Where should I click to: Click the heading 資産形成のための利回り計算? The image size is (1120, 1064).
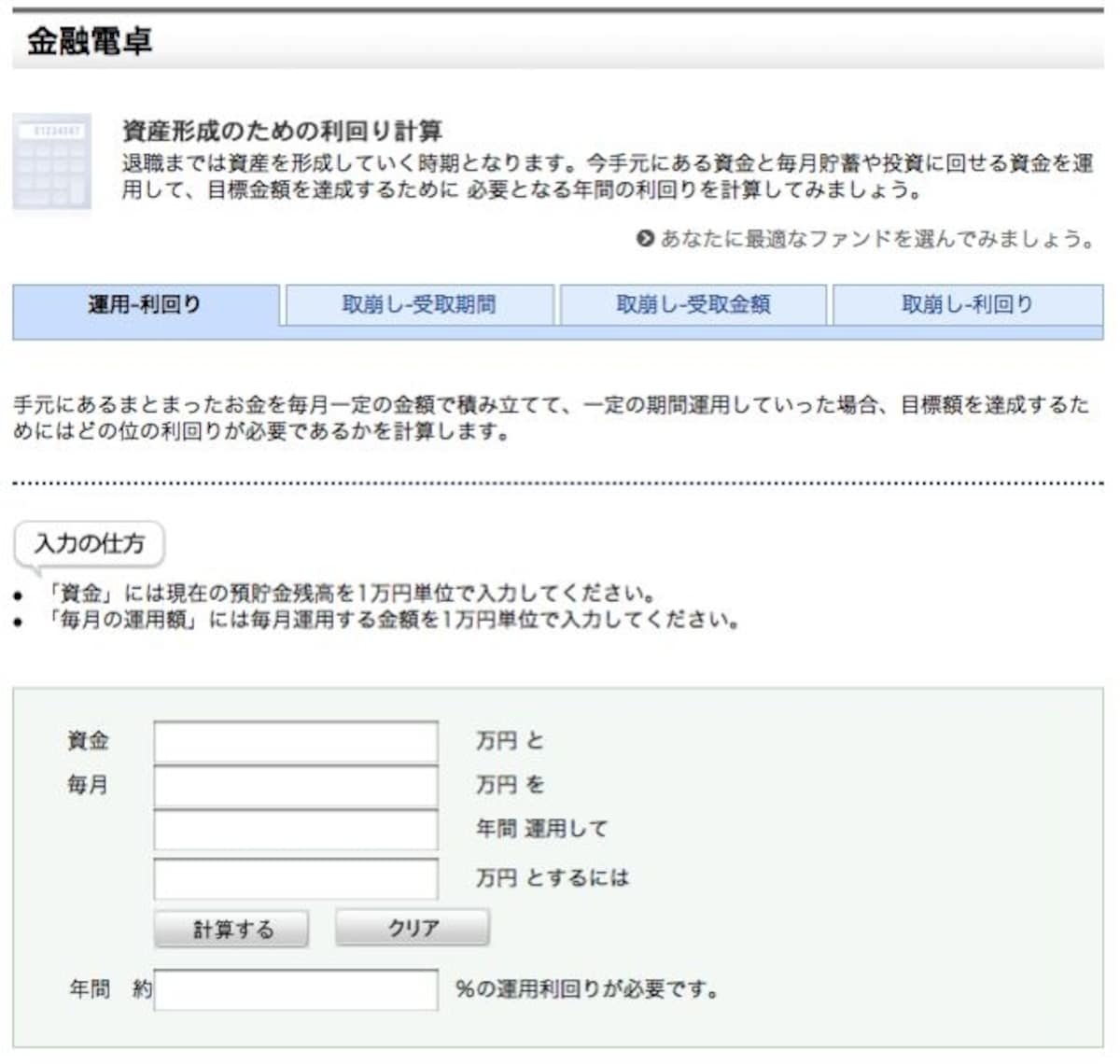point(282,131)
